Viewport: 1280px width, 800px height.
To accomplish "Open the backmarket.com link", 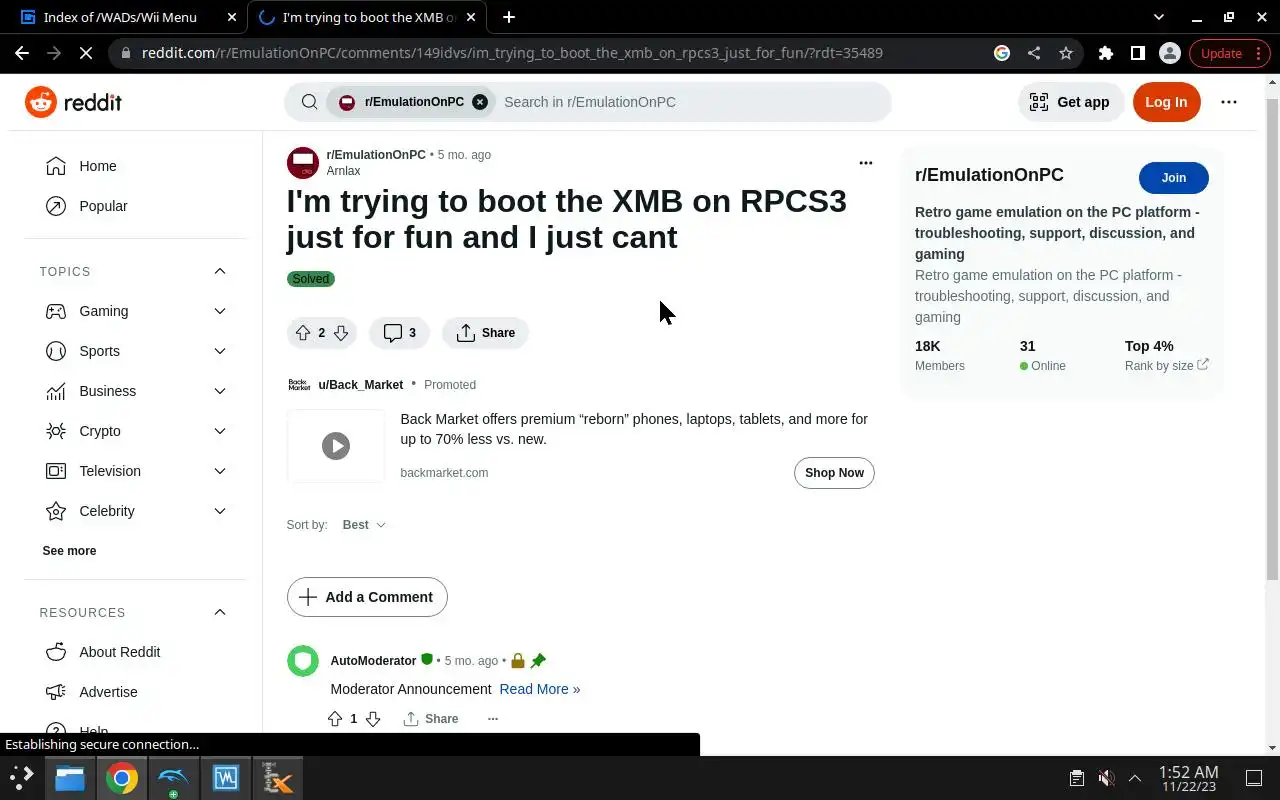I will tap(444, 473).
